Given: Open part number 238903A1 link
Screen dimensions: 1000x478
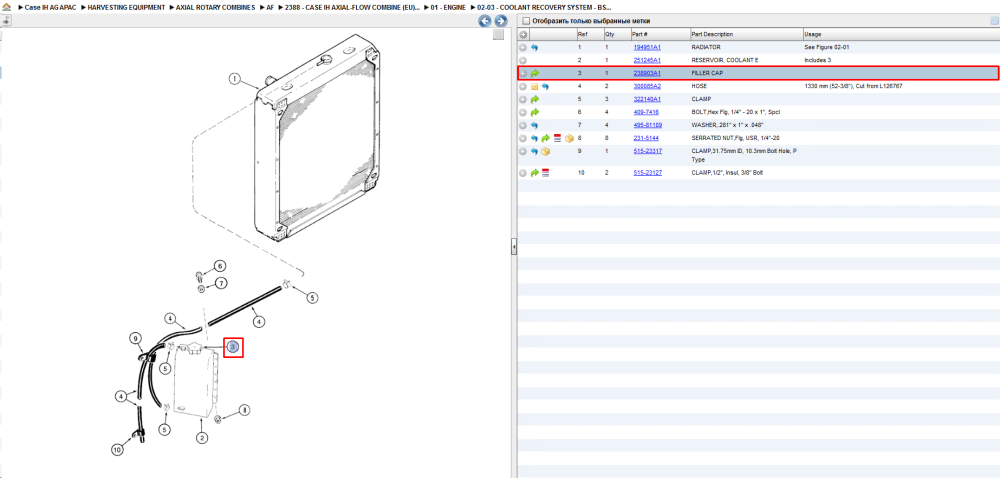Looking at the screenshot, I should (x=647, y=73).
